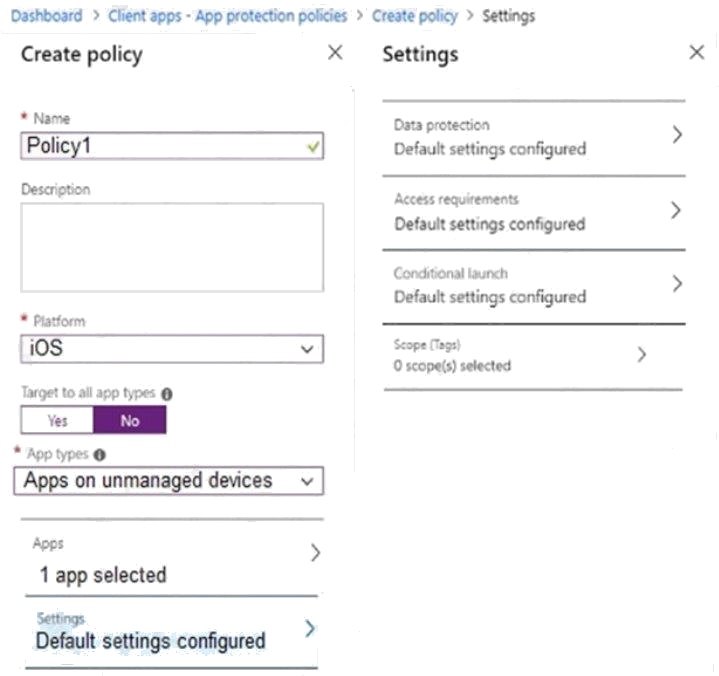The width and height of the screenshot is (719, 676).
Task: Open Access requirements chevron arrow
Action: pyautogui.click(x=675, y=211)
